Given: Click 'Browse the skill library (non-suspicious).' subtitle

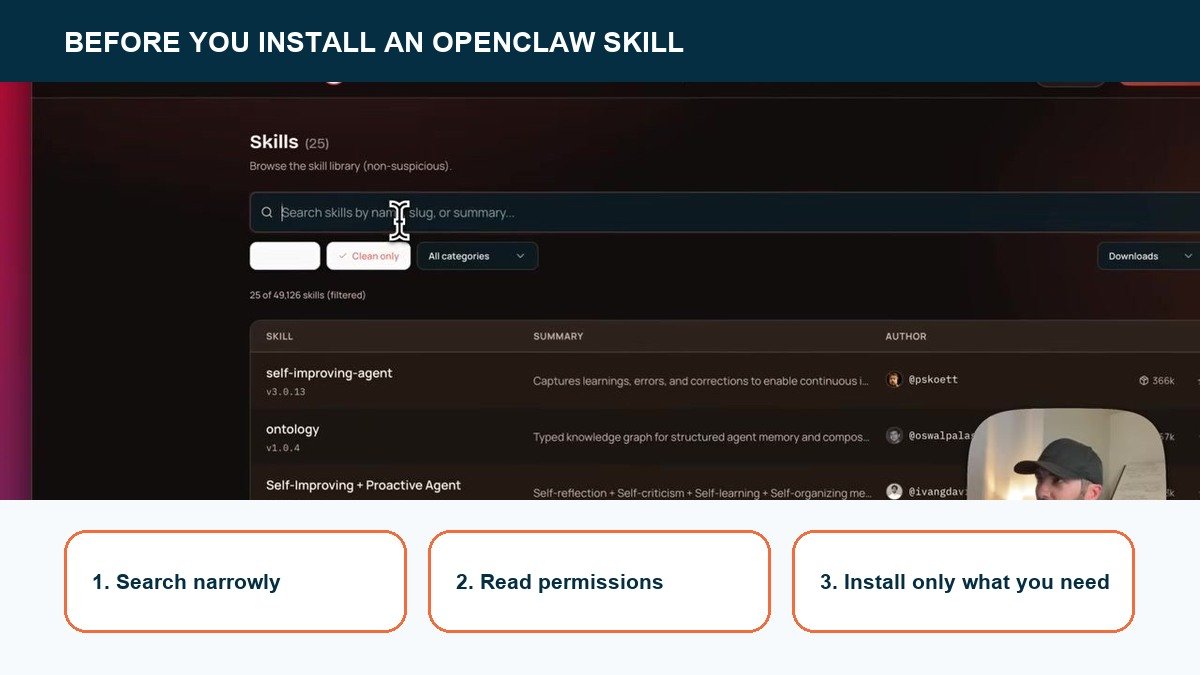Looking at the screenshot, I should tap(350, 166).
